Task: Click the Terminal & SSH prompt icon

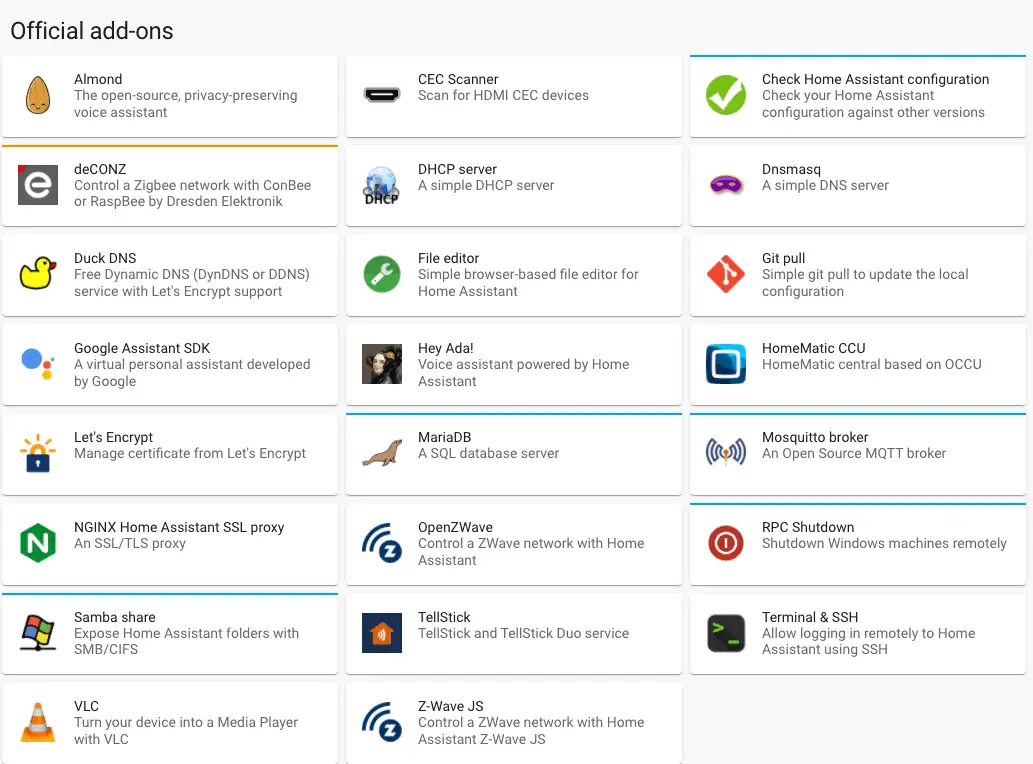Action: 726,633
